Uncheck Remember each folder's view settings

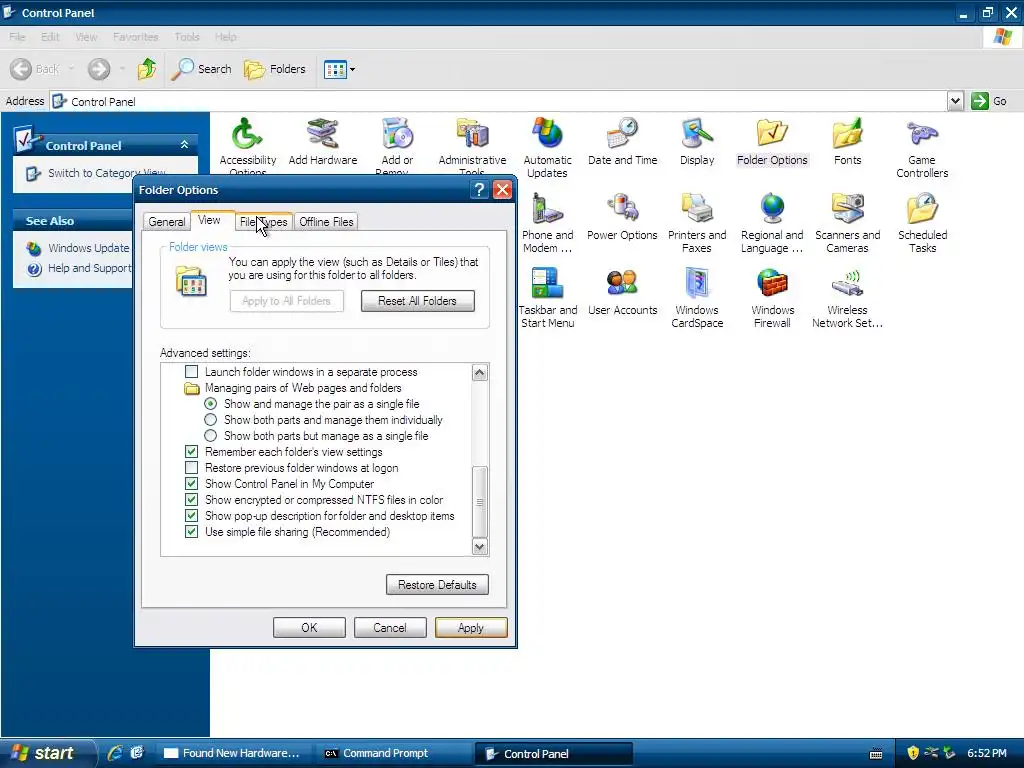[x=191, y=452]
